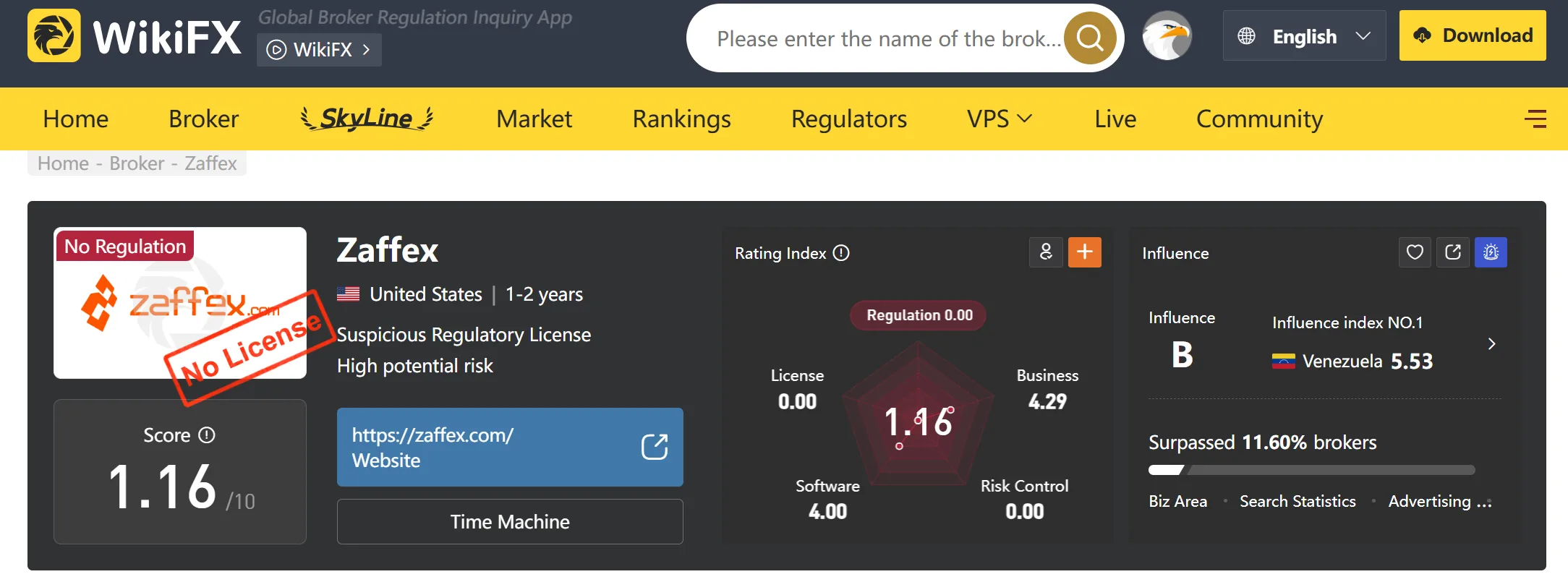The image size is (1568, 582).
Task: Open the Home navigation tab
Action: 76,119
